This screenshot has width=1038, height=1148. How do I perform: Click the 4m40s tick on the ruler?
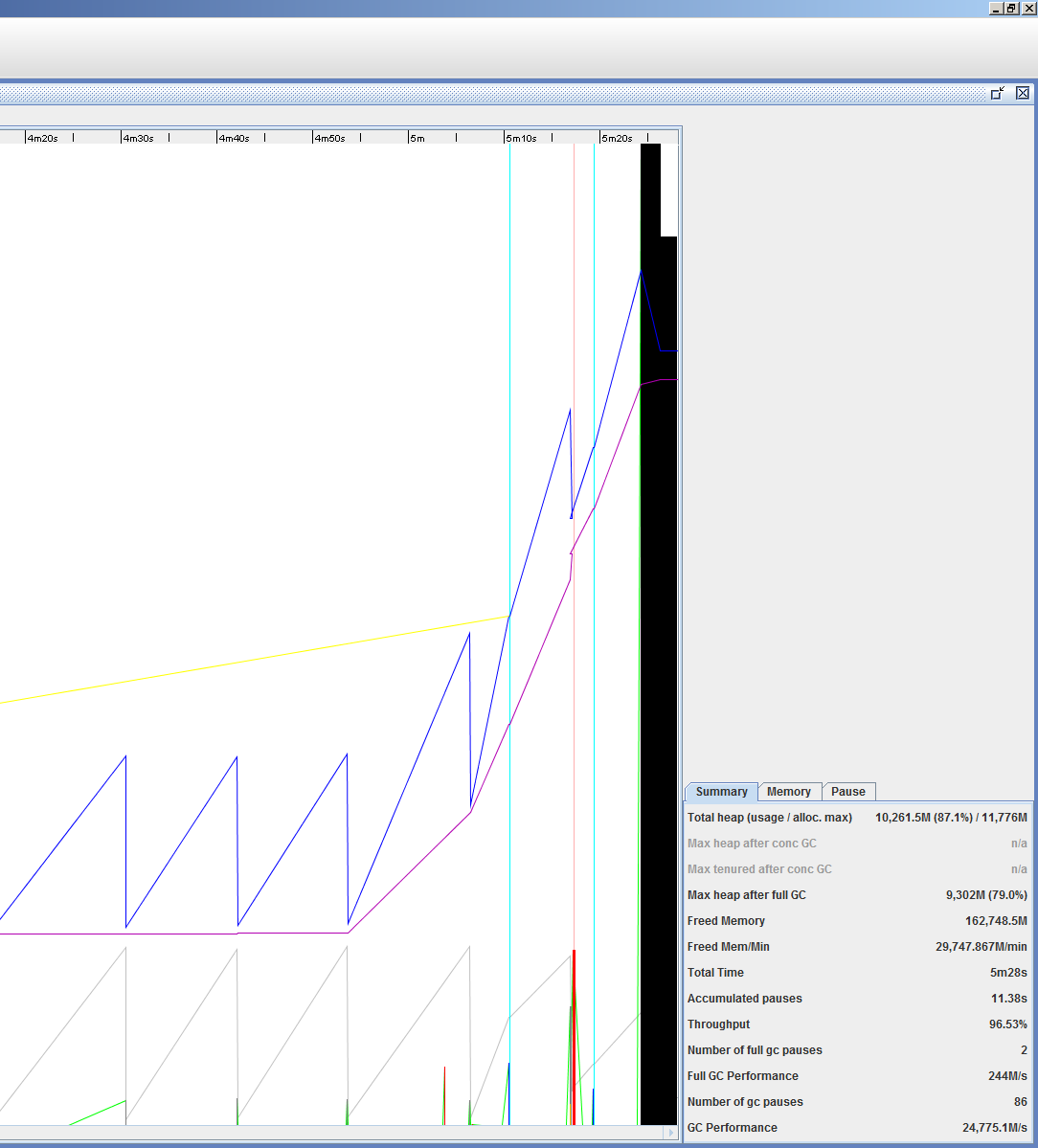pyautogui.click(x=234, y=138)
